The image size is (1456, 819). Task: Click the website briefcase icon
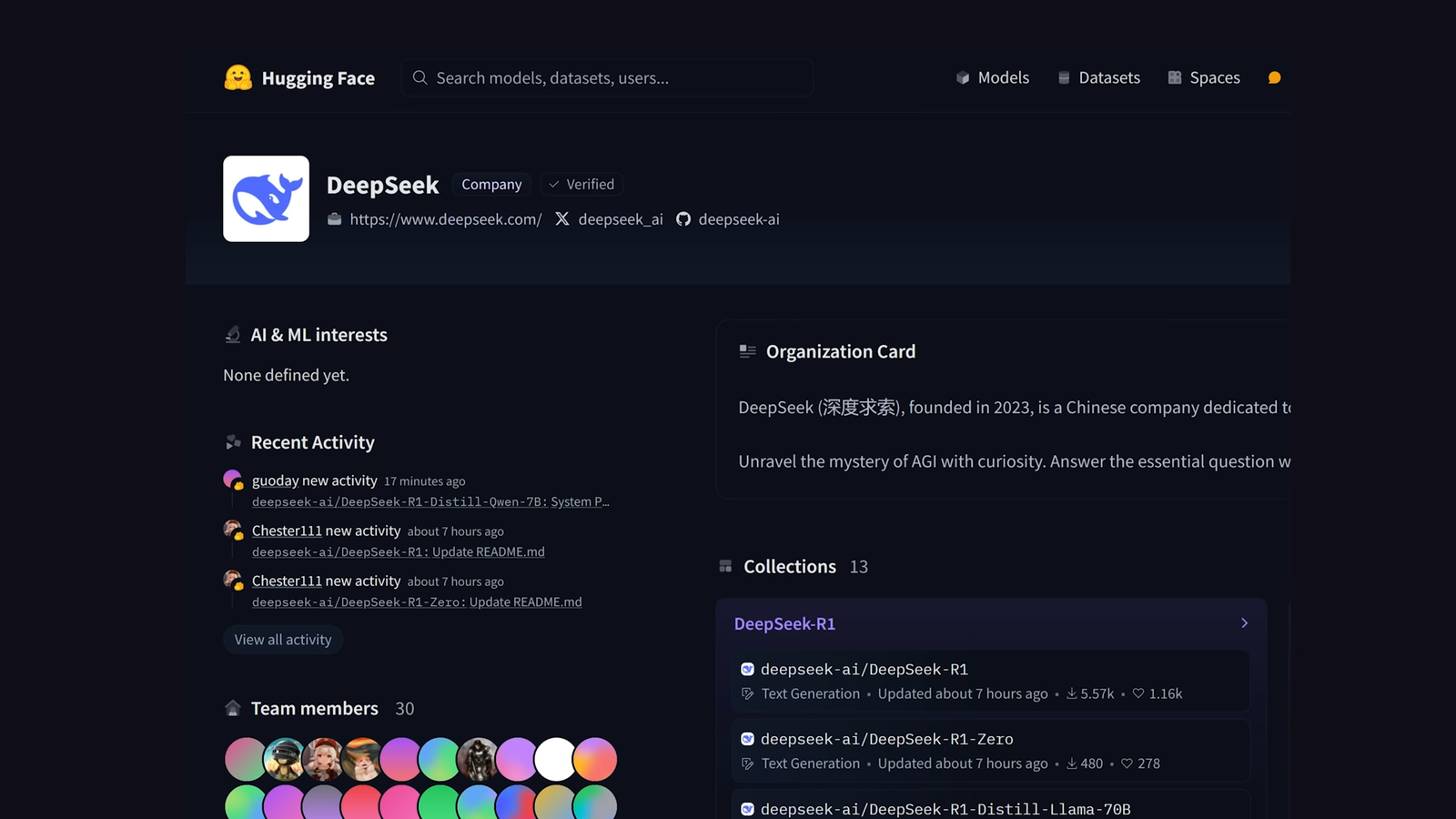pos(335,219)
